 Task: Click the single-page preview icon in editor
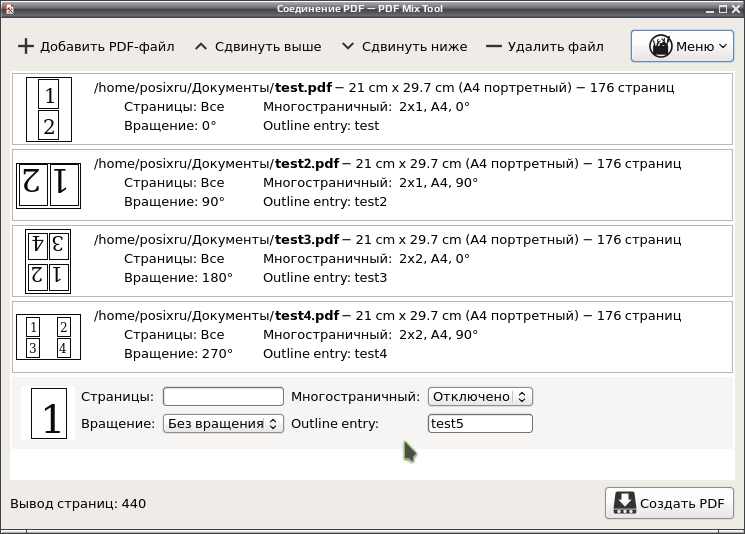[49, 413]
